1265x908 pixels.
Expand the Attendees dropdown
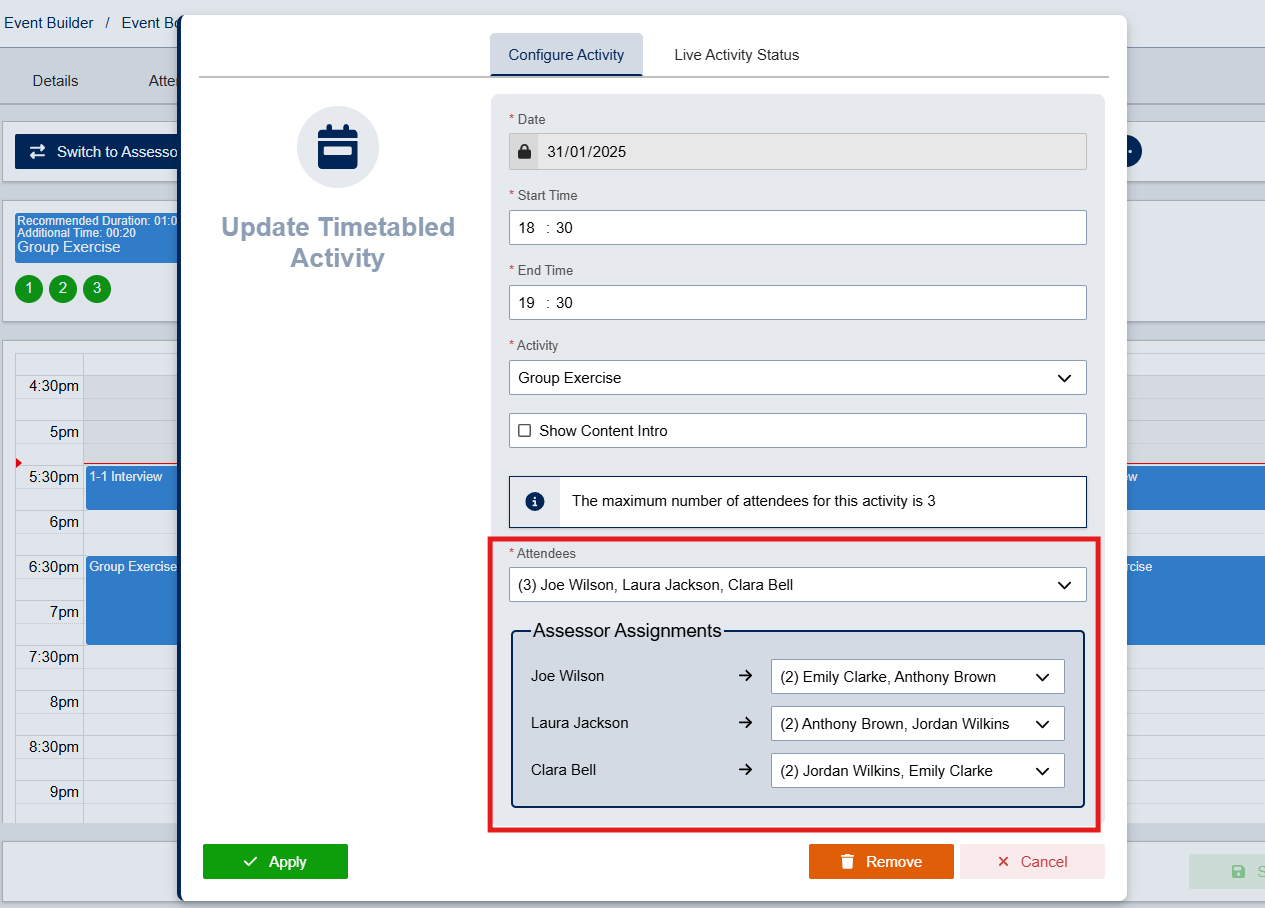tap(797, 585)
